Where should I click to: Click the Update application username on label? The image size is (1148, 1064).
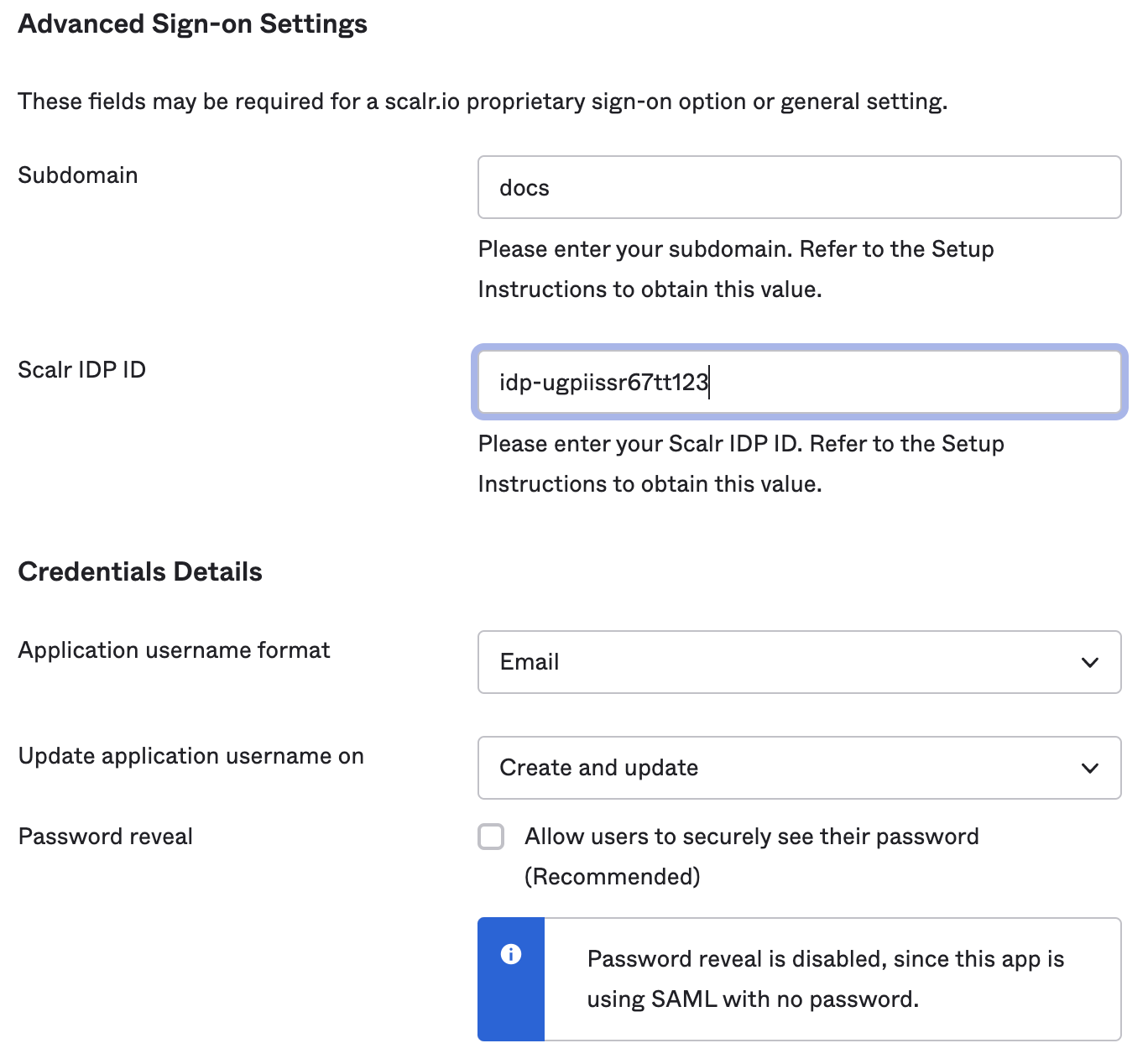(191, 756)
